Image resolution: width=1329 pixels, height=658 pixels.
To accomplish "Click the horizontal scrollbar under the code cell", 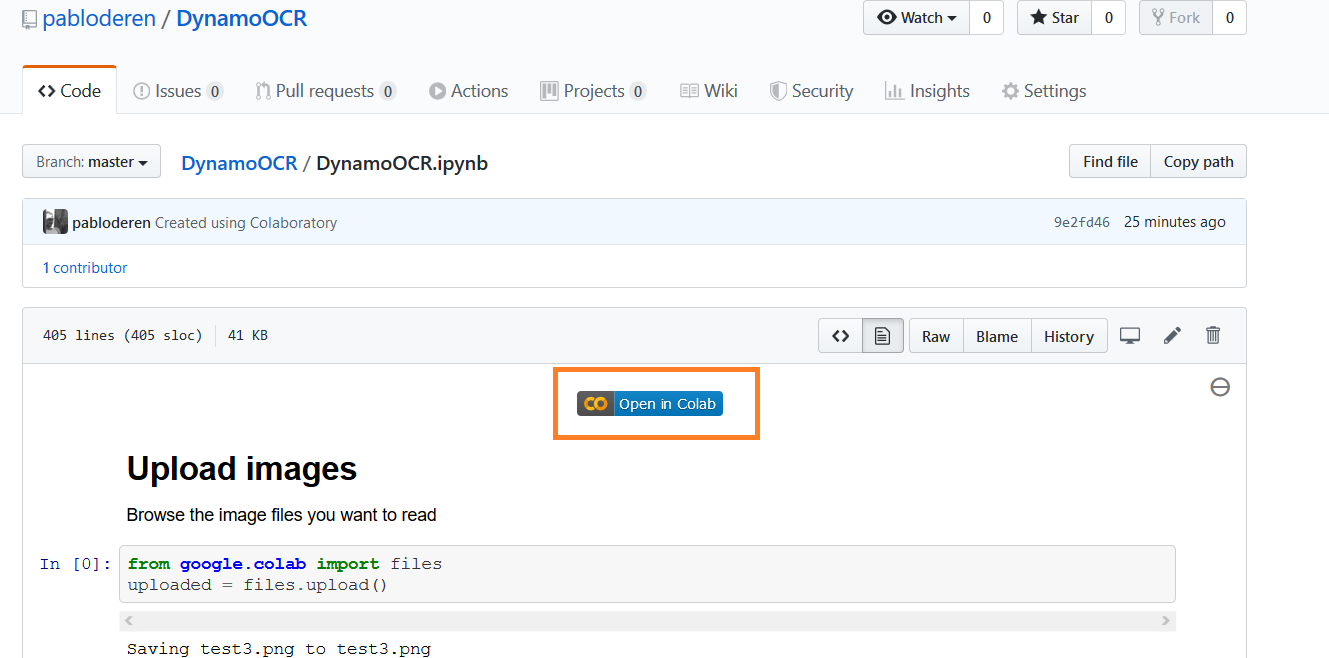I will pos(647,621).
